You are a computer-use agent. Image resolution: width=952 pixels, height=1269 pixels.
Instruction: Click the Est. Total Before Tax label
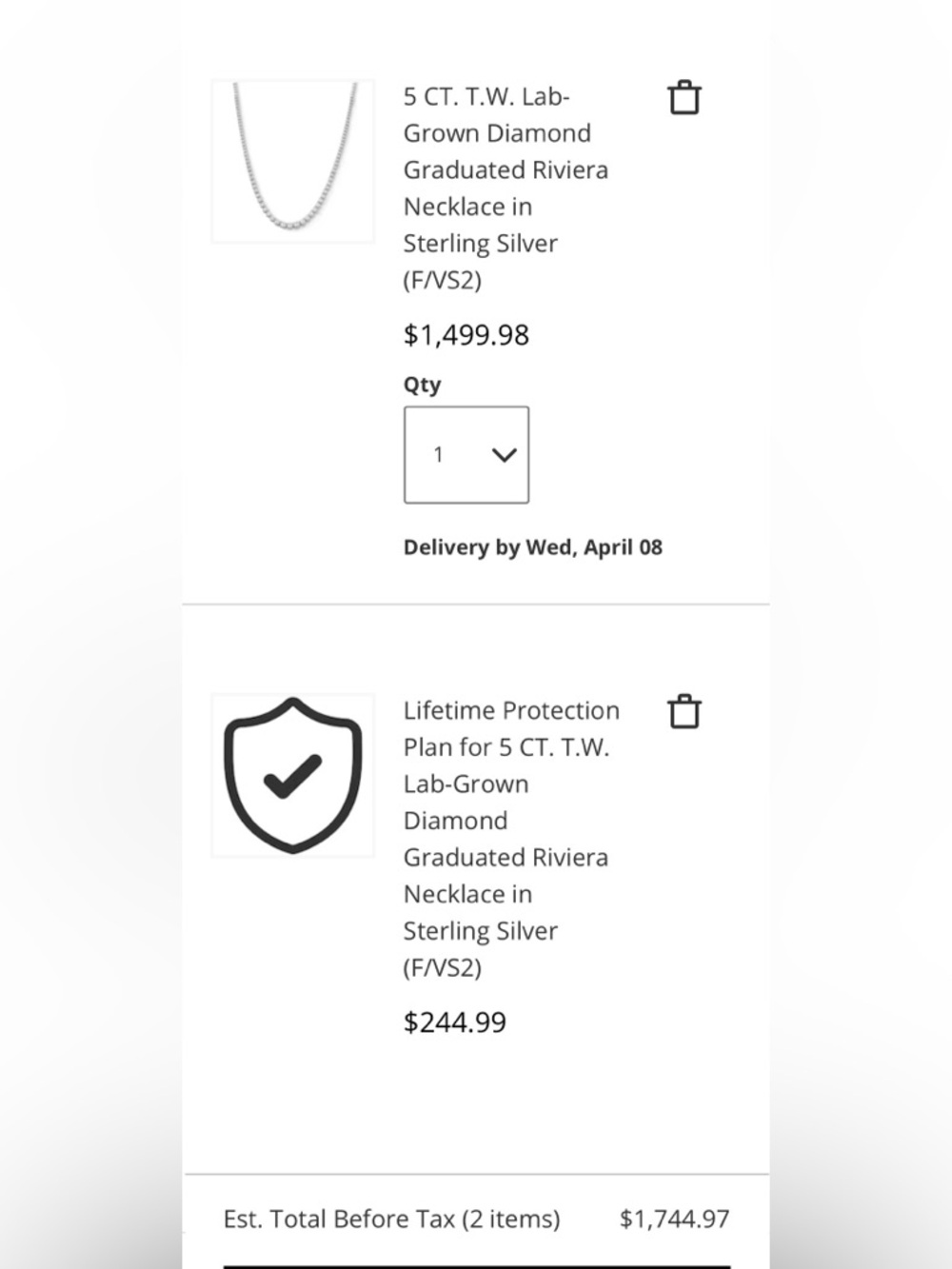coord(340,1219)
